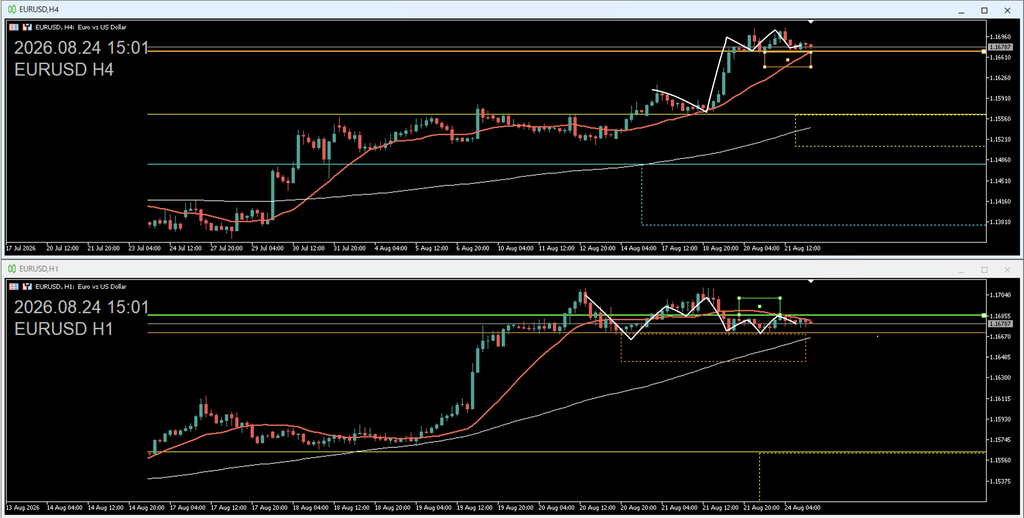Maximize the EURUSD,H4 chart window
Image resolution: width=1024 pixels, height=518 pixels.
pos(984,10)
